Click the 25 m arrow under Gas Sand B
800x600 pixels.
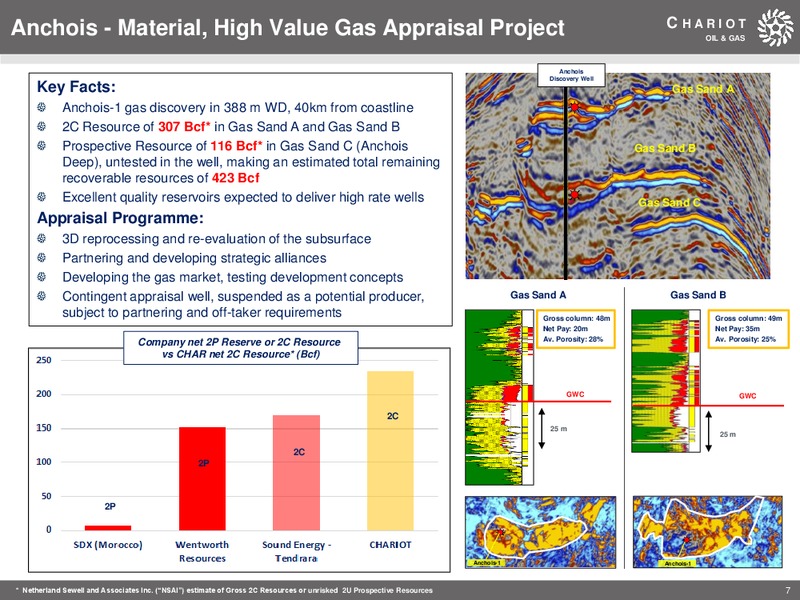709,432
